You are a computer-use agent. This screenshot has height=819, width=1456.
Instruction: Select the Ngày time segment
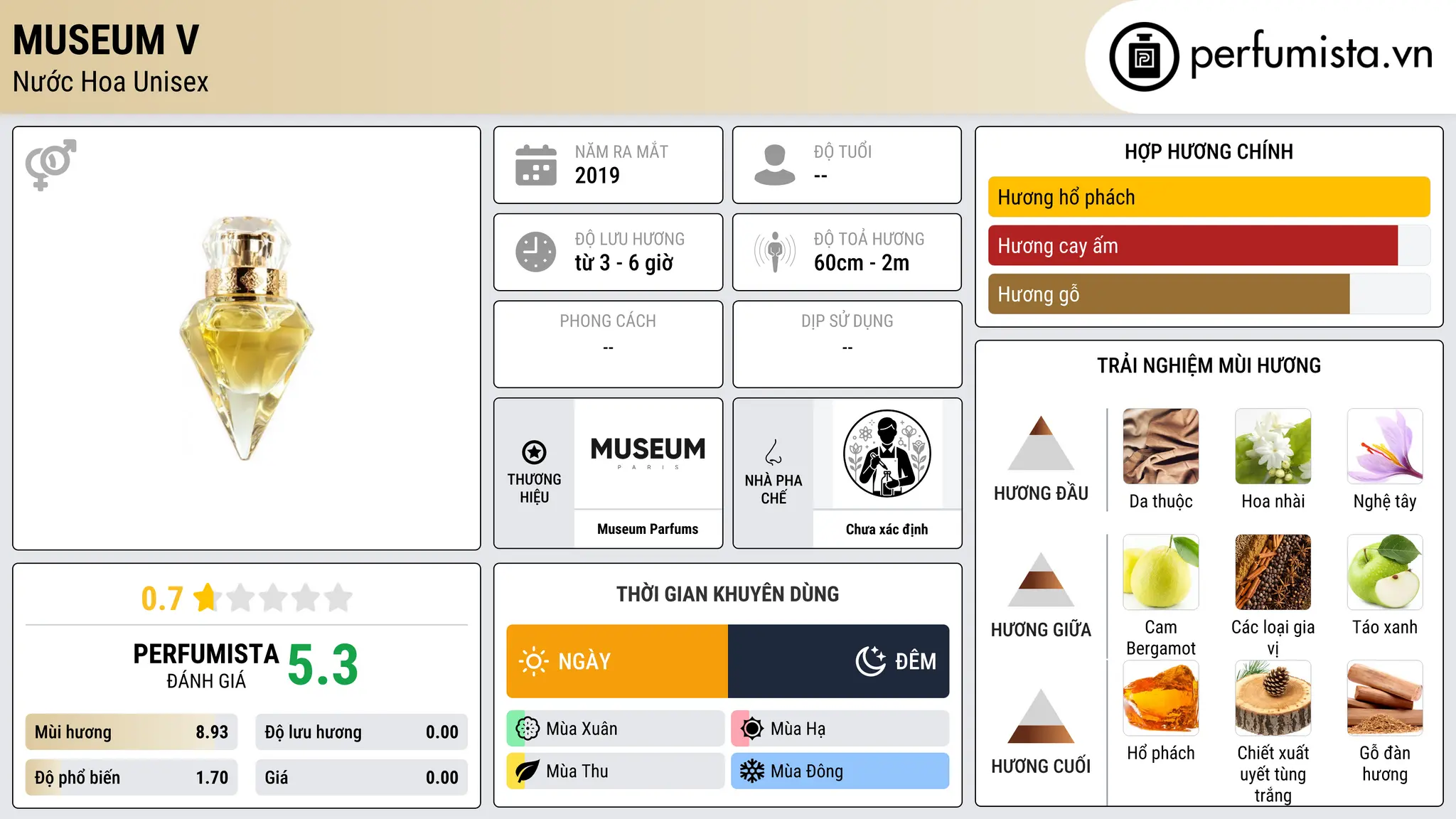tap(617, 661)
